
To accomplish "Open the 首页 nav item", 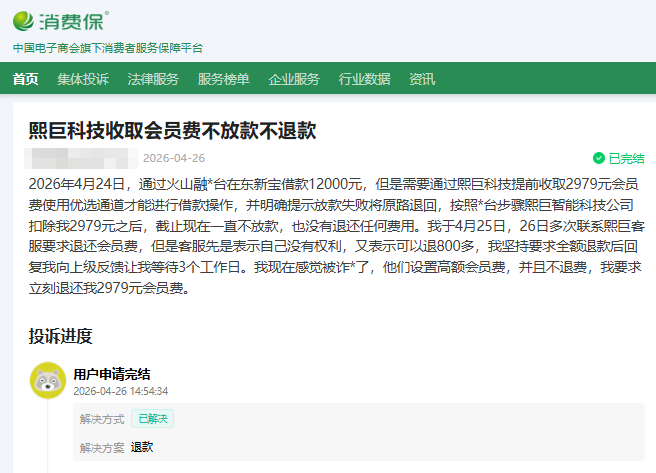I will click(x=26, y=79).
